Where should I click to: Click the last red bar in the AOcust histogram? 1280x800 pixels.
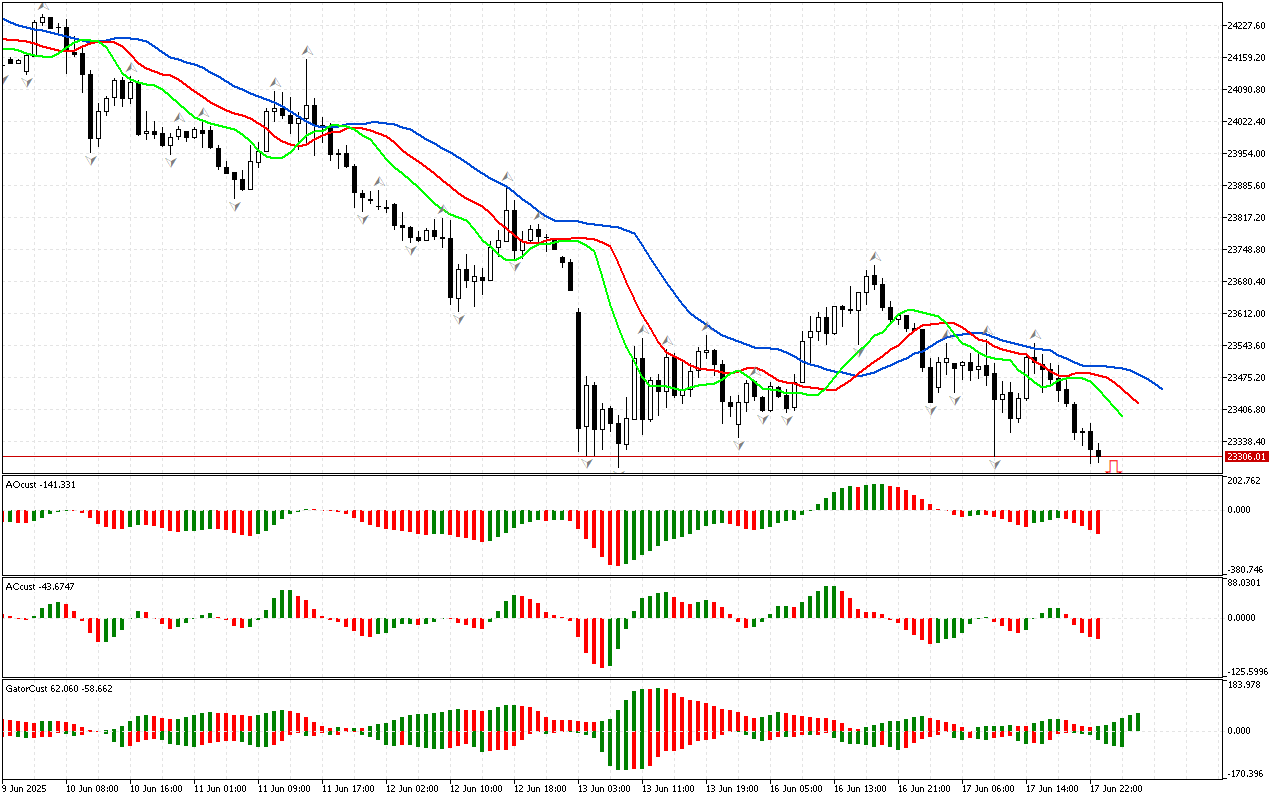point(1097,521)
